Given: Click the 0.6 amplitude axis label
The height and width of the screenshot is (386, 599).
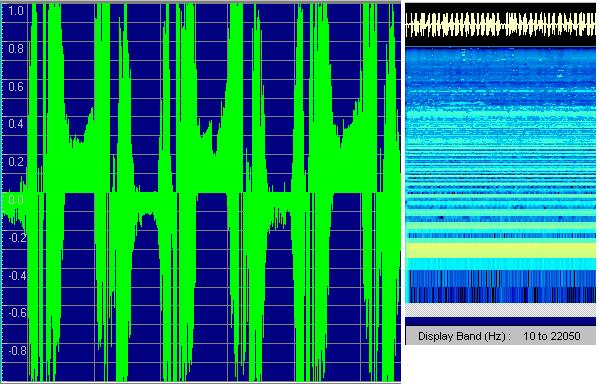Looking at the screenshot, I should click(x=16, y=87).
